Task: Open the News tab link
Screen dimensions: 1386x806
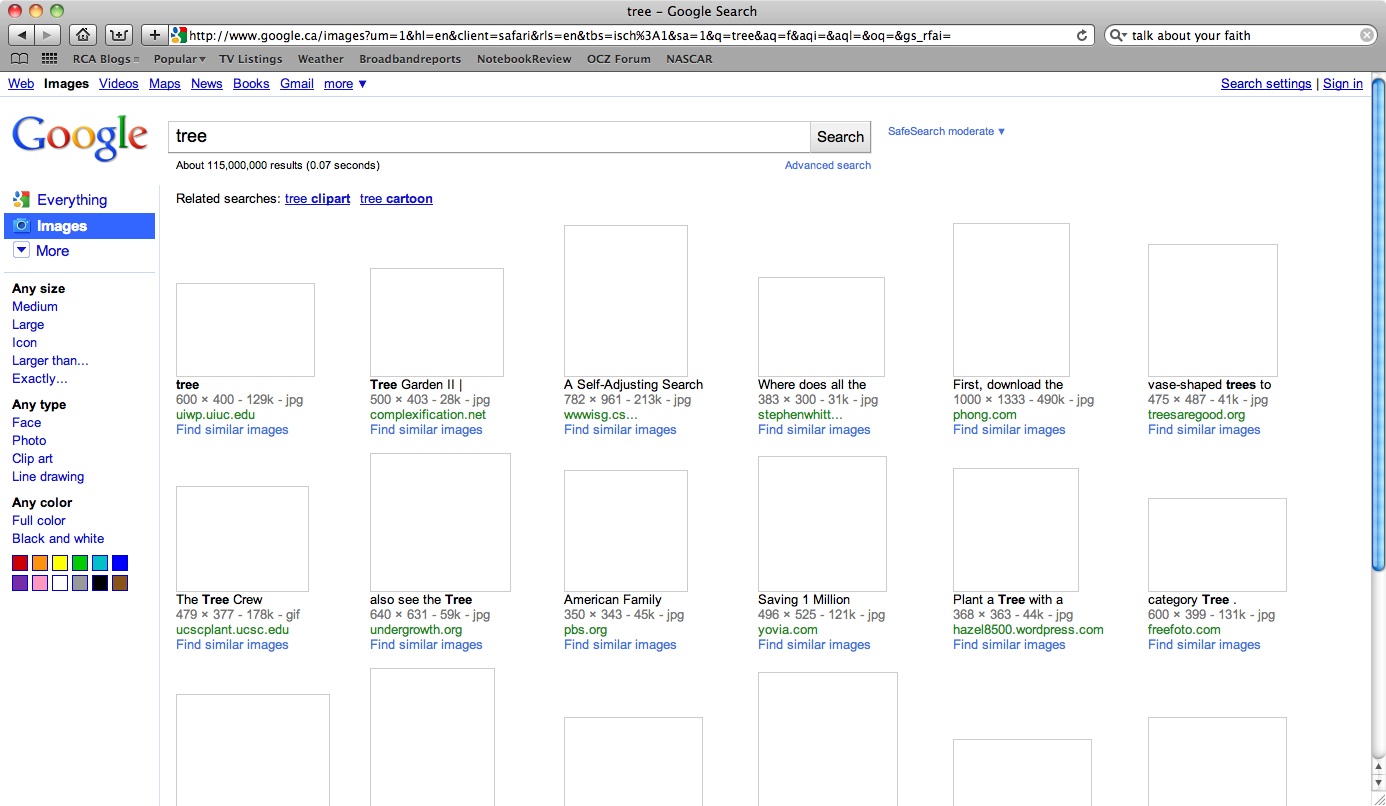Action: pos(207,84)
